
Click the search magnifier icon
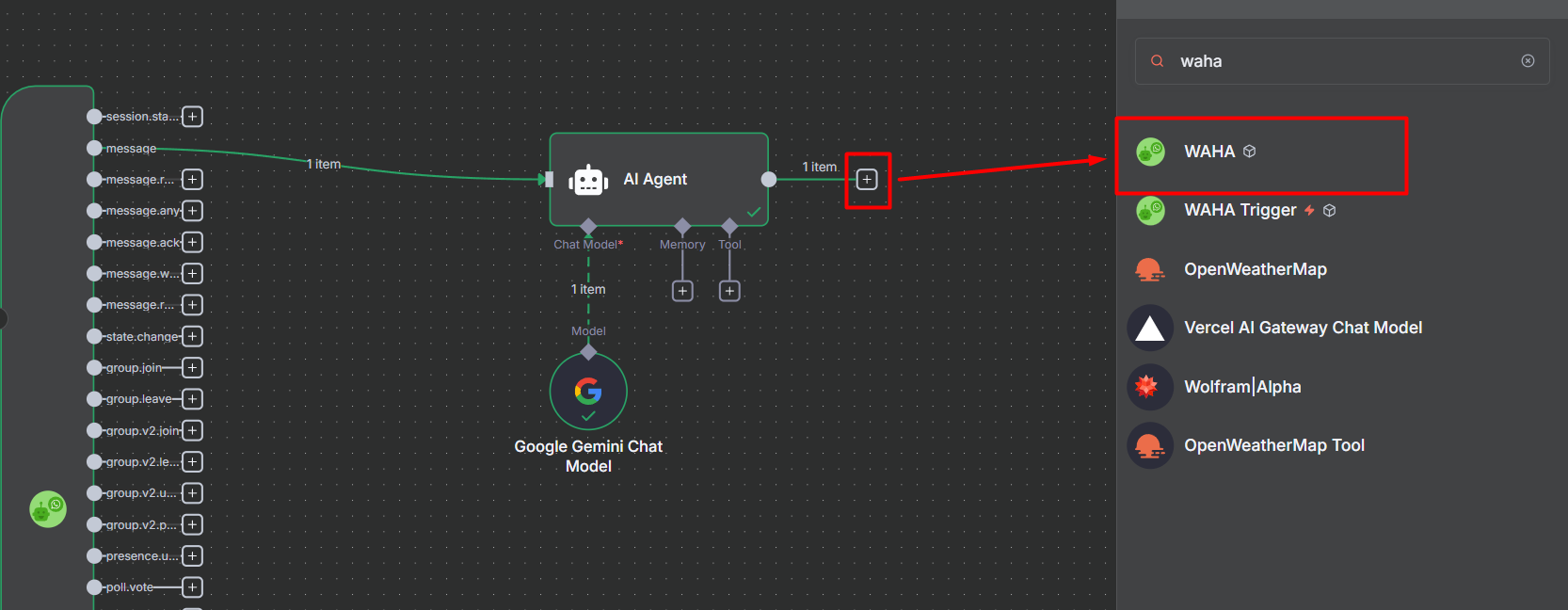(x=1157, y=61)
